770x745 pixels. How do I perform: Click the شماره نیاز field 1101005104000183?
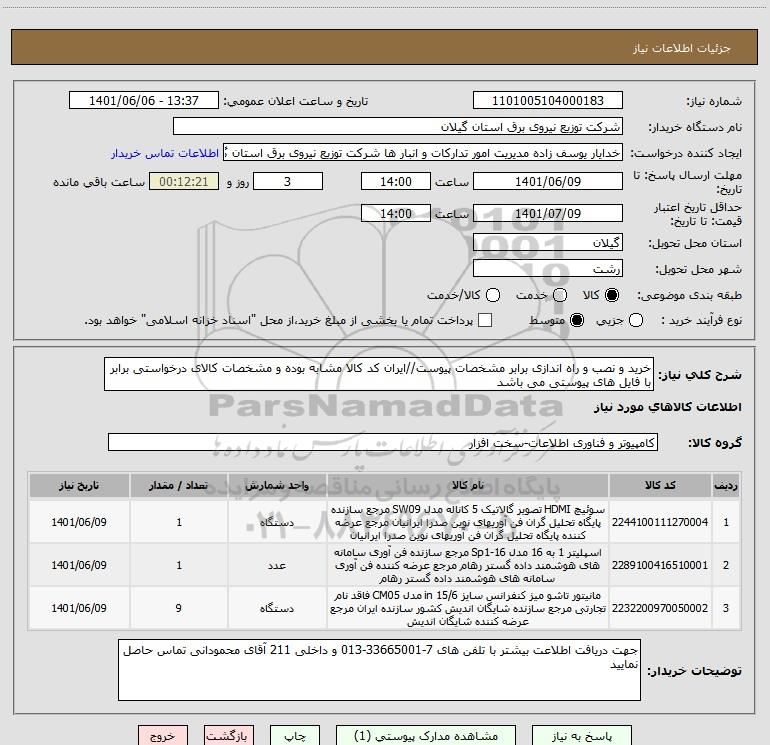pyautogui.click(x=548, y=101)
